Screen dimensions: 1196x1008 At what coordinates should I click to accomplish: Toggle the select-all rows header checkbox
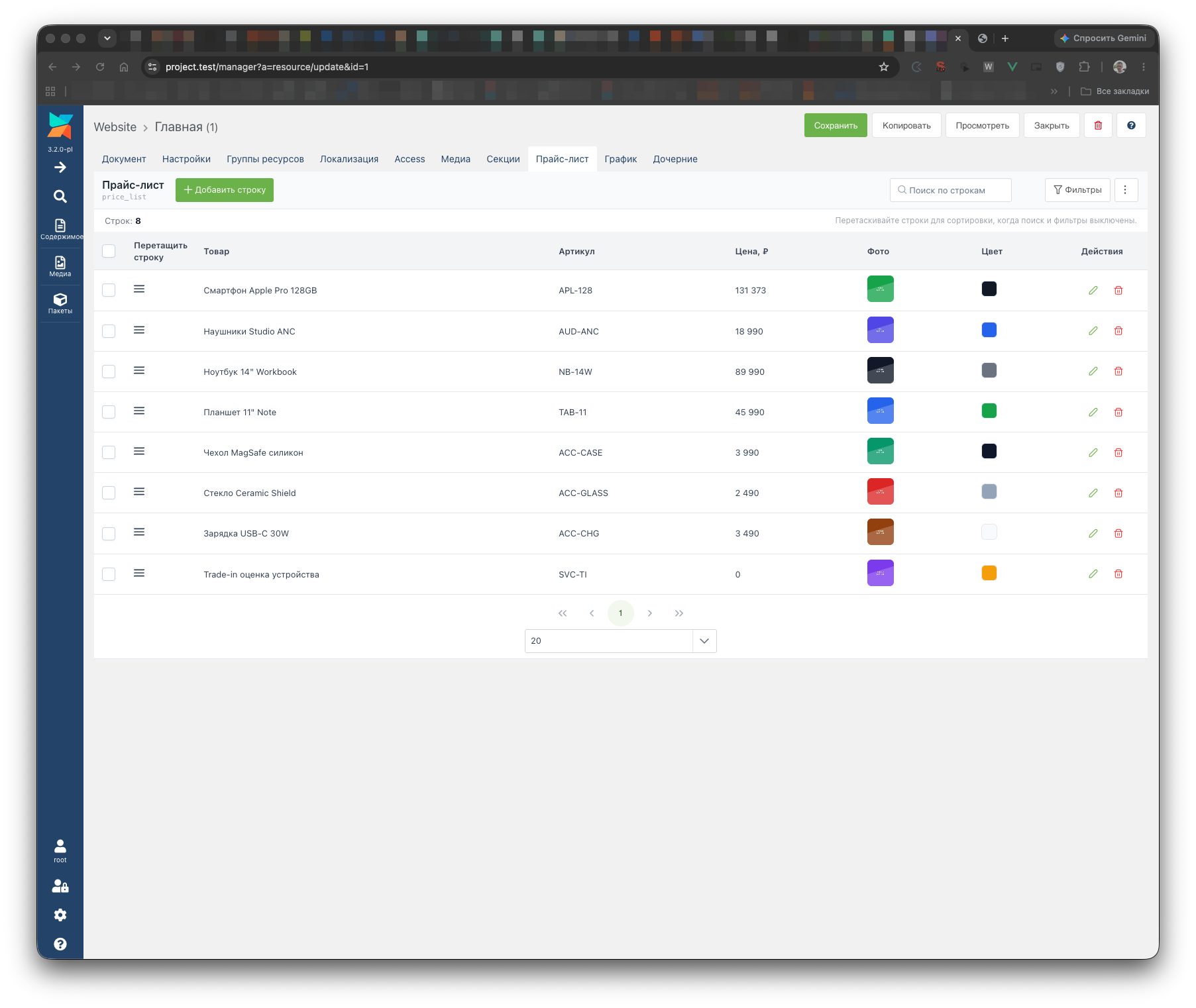(109, 251)
